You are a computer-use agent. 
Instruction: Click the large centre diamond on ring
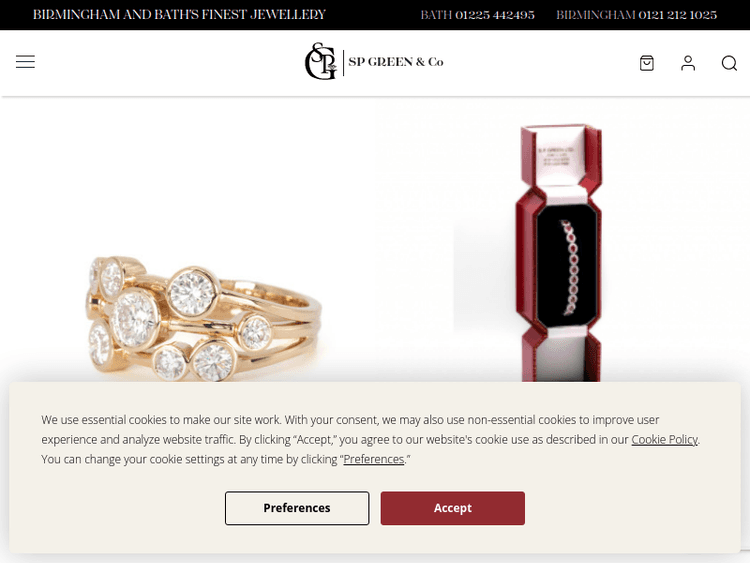pyautogui.click(x=135, y=319)
